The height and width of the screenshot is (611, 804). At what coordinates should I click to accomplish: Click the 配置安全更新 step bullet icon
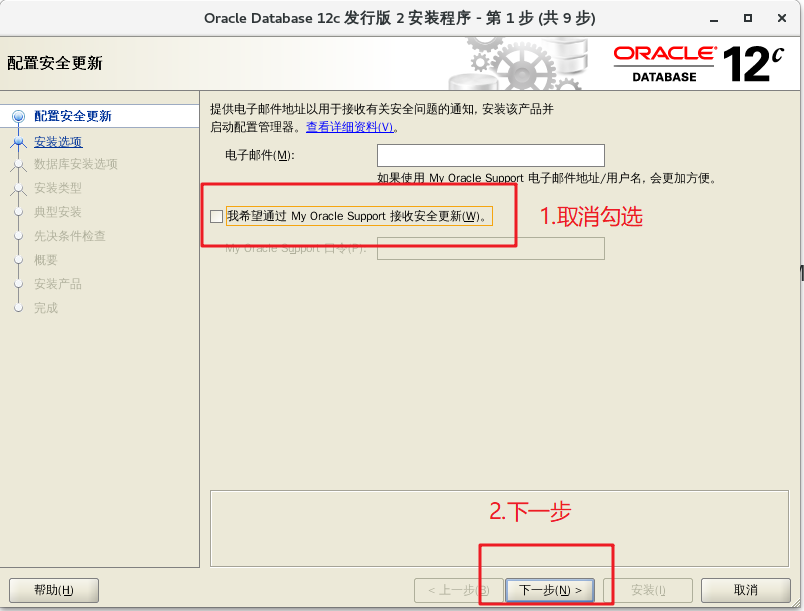18,116
